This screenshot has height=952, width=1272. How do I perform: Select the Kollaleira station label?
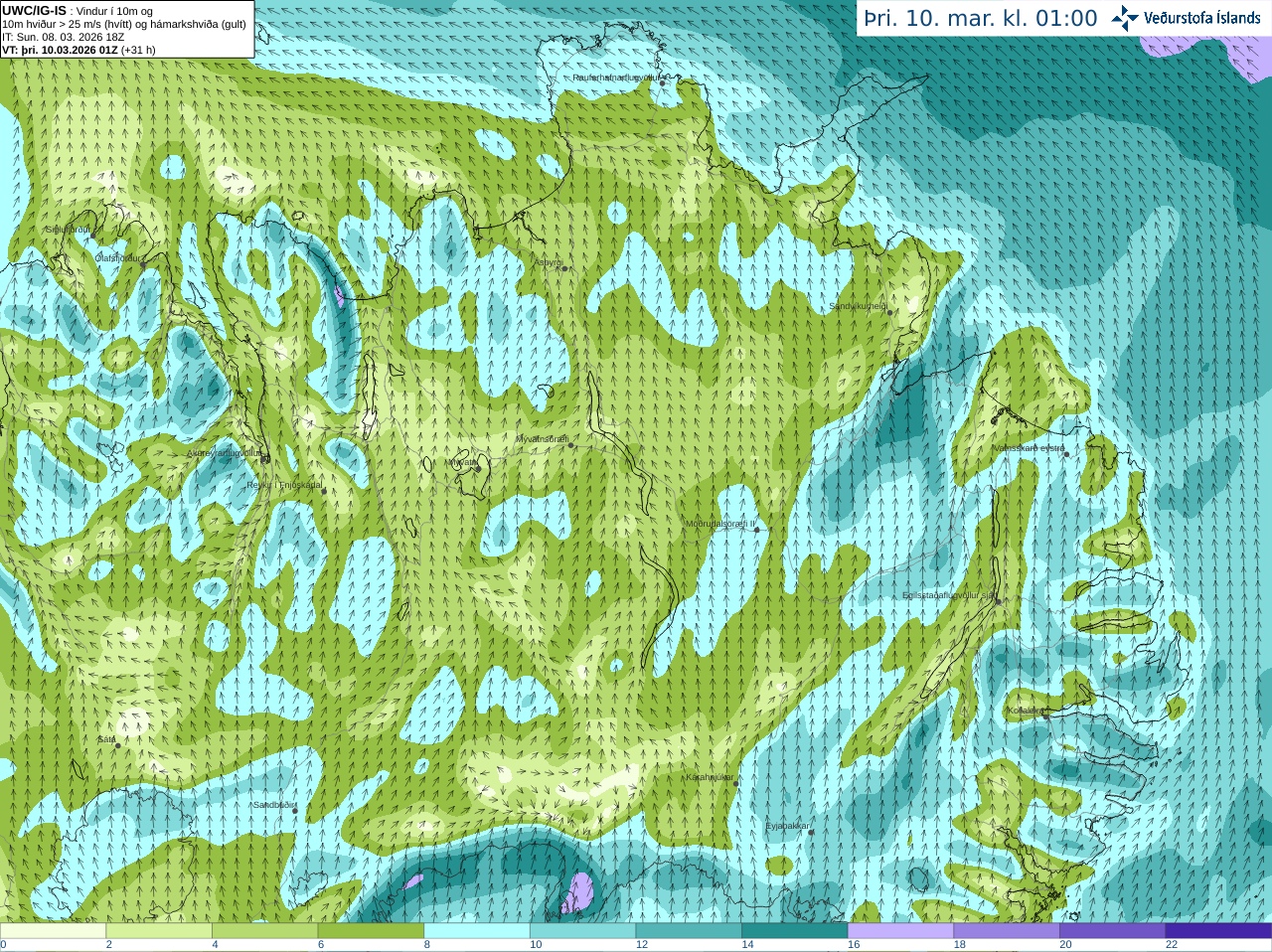[x=1025, y=711]
